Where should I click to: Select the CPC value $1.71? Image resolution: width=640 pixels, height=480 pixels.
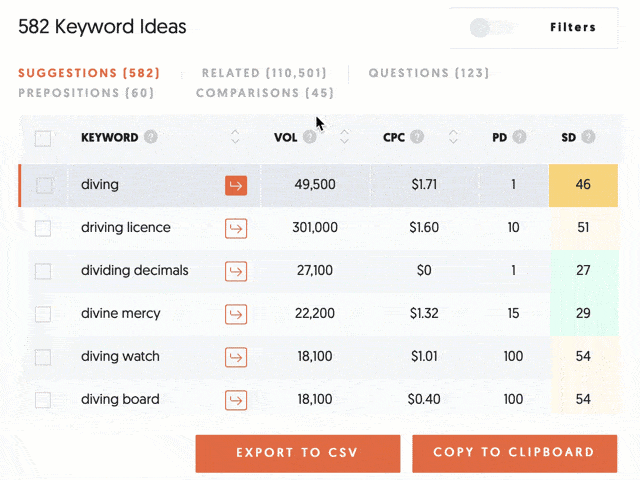click(x=424, y=184)
